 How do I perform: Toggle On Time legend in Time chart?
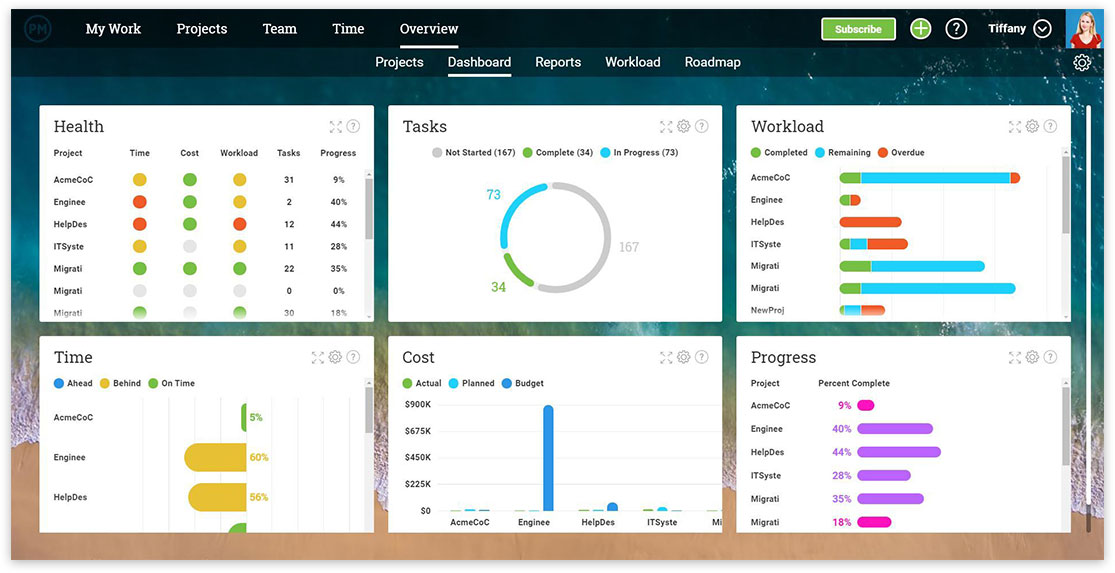click(171, 383)
